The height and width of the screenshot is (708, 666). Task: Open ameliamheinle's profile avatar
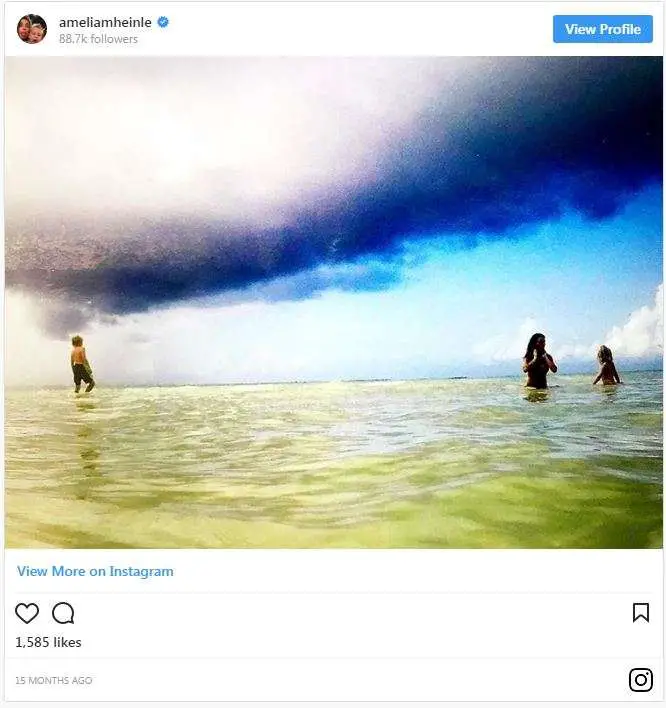point(32,29)
